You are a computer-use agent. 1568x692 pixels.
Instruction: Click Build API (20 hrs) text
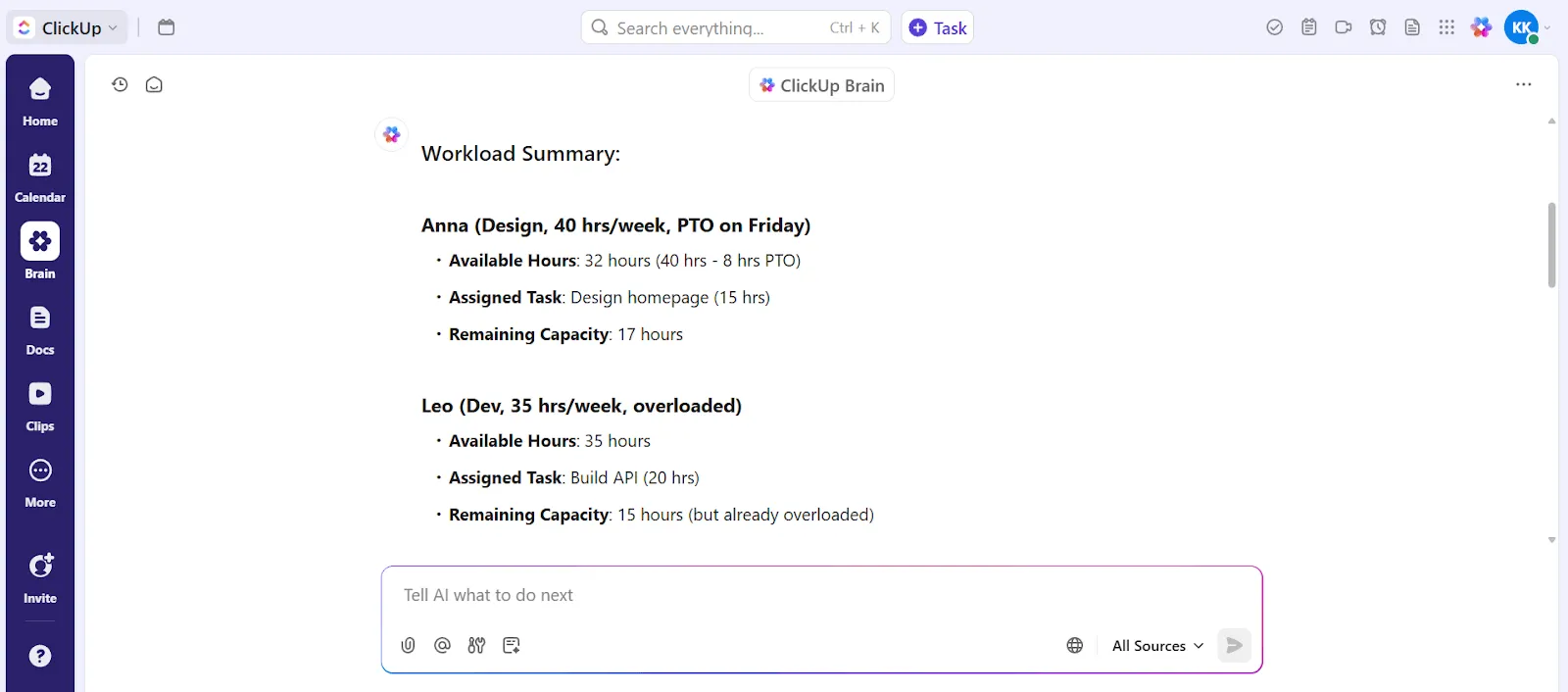pos(635,477)
